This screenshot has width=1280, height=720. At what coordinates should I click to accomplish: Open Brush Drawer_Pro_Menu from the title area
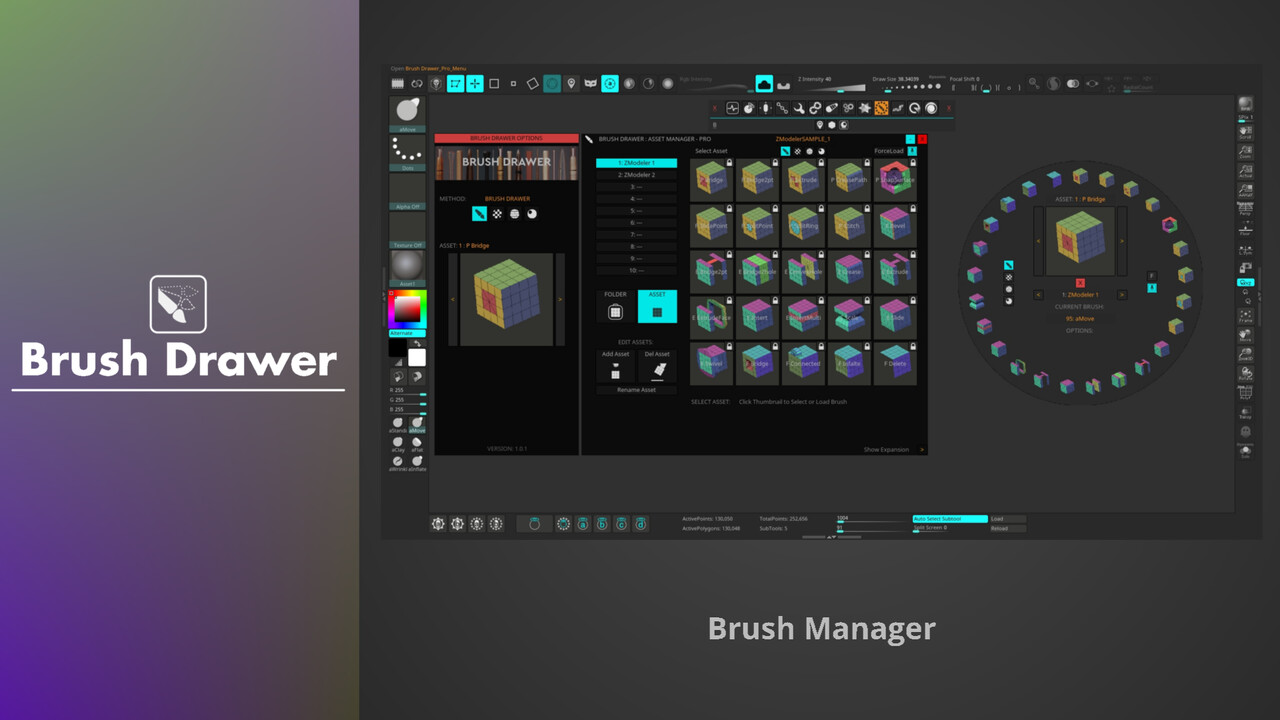point(435,66)
